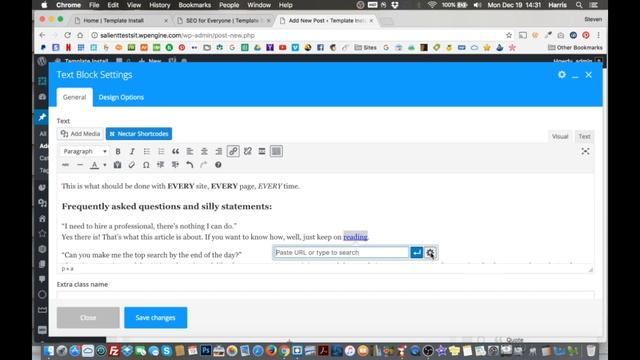Click the grey Close button
This screenshot has width=640, height=360.
[x=88, y=318]
